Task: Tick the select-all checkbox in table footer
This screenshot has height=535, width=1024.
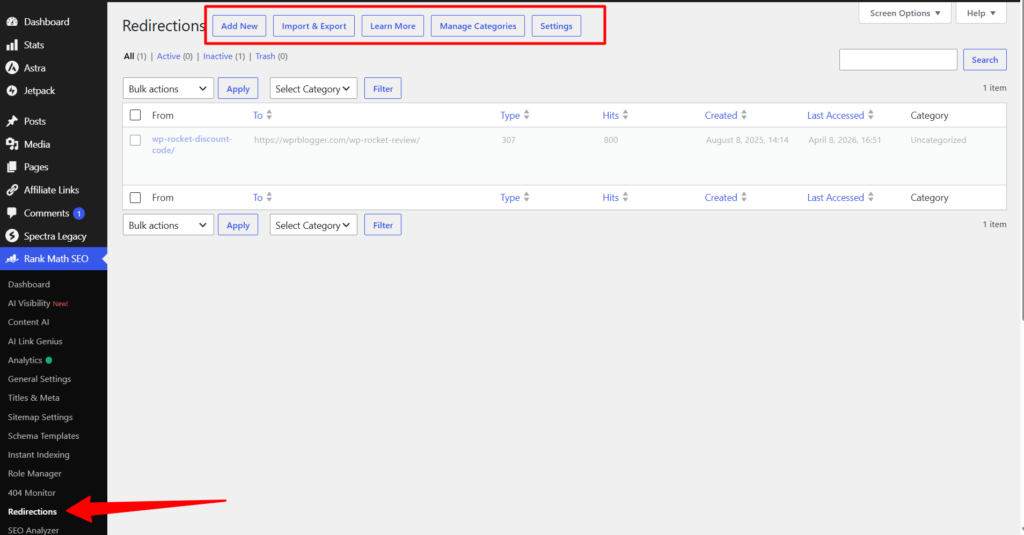Action: [x=135, y=197]
